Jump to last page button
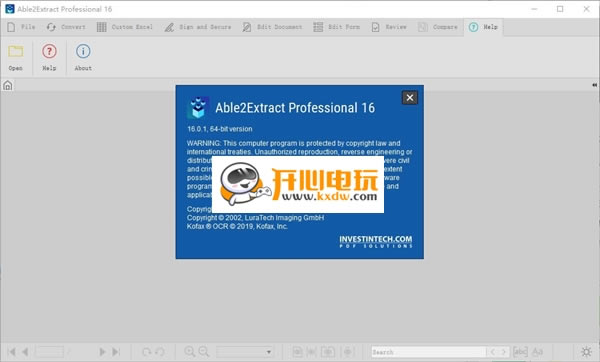Image resolution: width=600 pixels, height=362 pixels. click(116, 352)
